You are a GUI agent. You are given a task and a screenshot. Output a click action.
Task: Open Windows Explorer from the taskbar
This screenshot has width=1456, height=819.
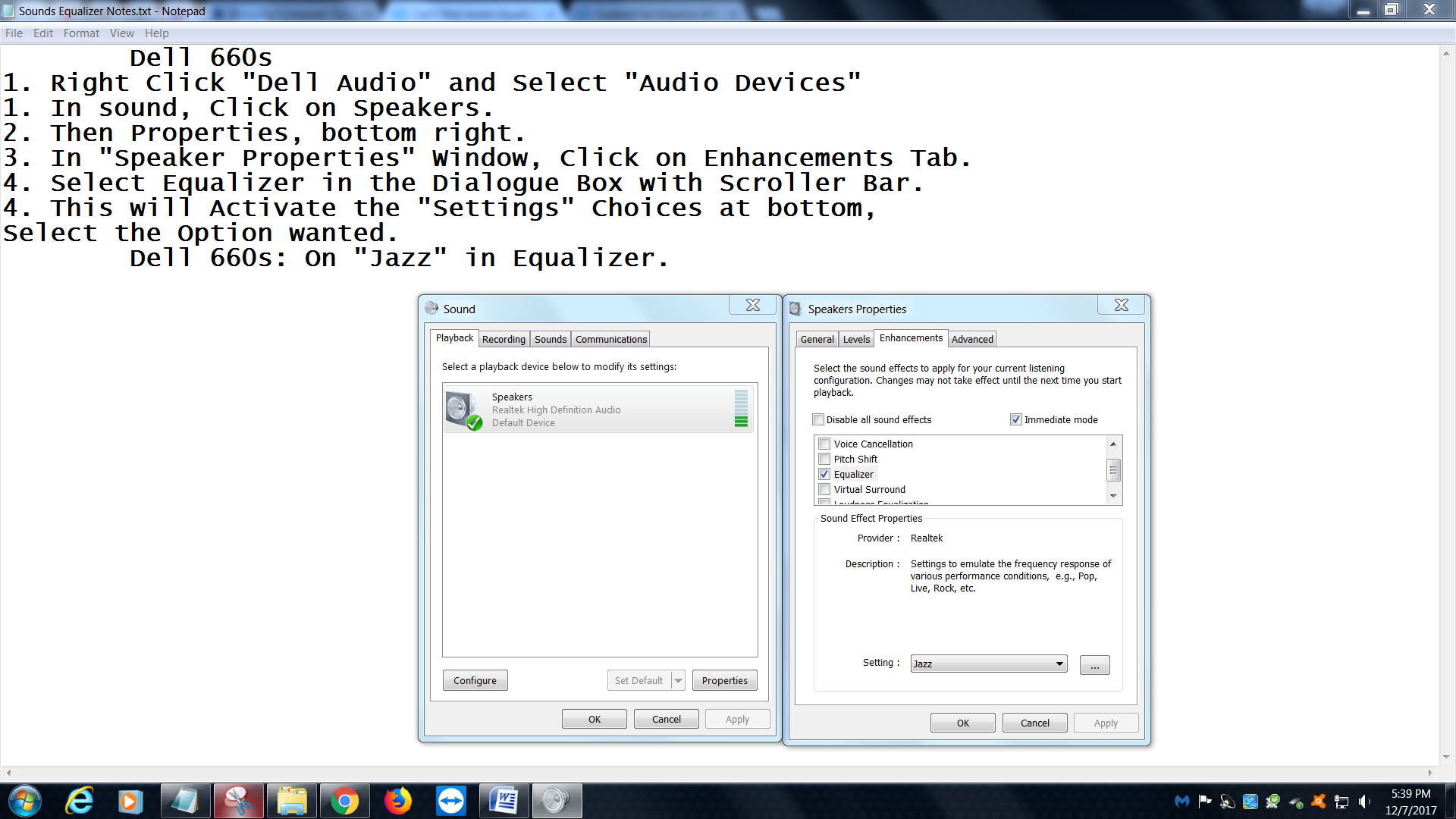coord(292,801)
